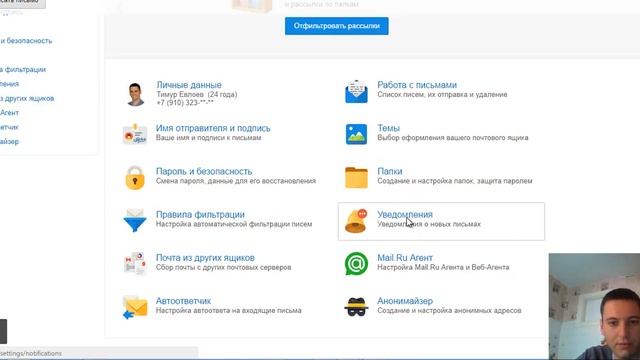Go to Пароль и безопасность link

point(204,171)
